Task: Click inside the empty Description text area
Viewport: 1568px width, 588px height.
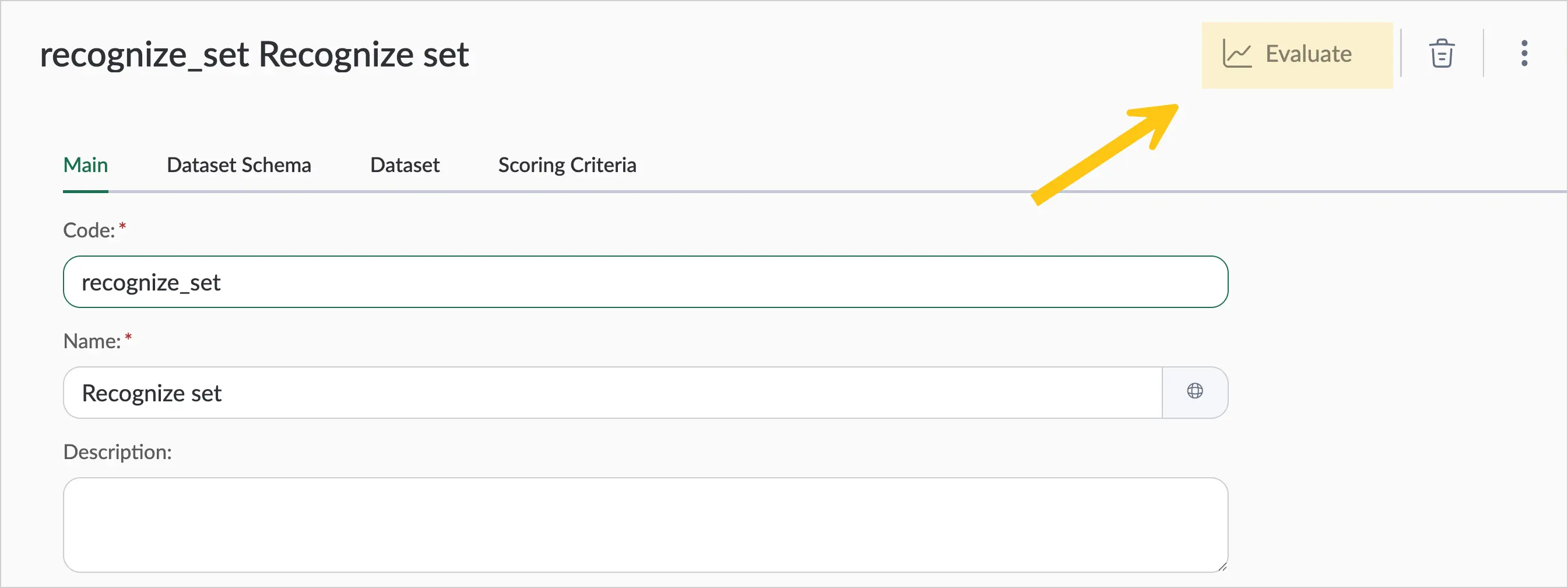Action: (645, 524)
